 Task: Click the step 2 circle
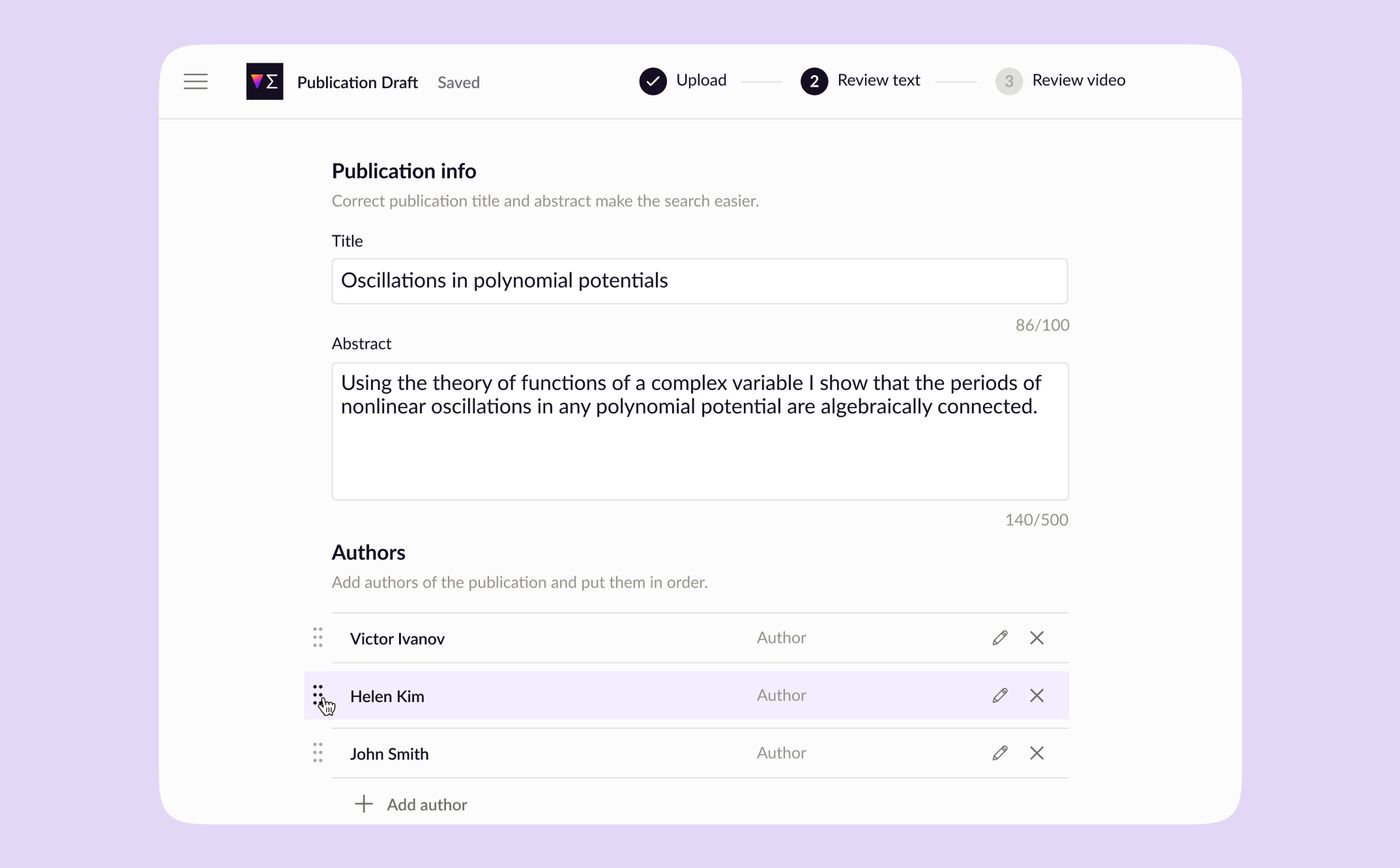coord(814,81)
